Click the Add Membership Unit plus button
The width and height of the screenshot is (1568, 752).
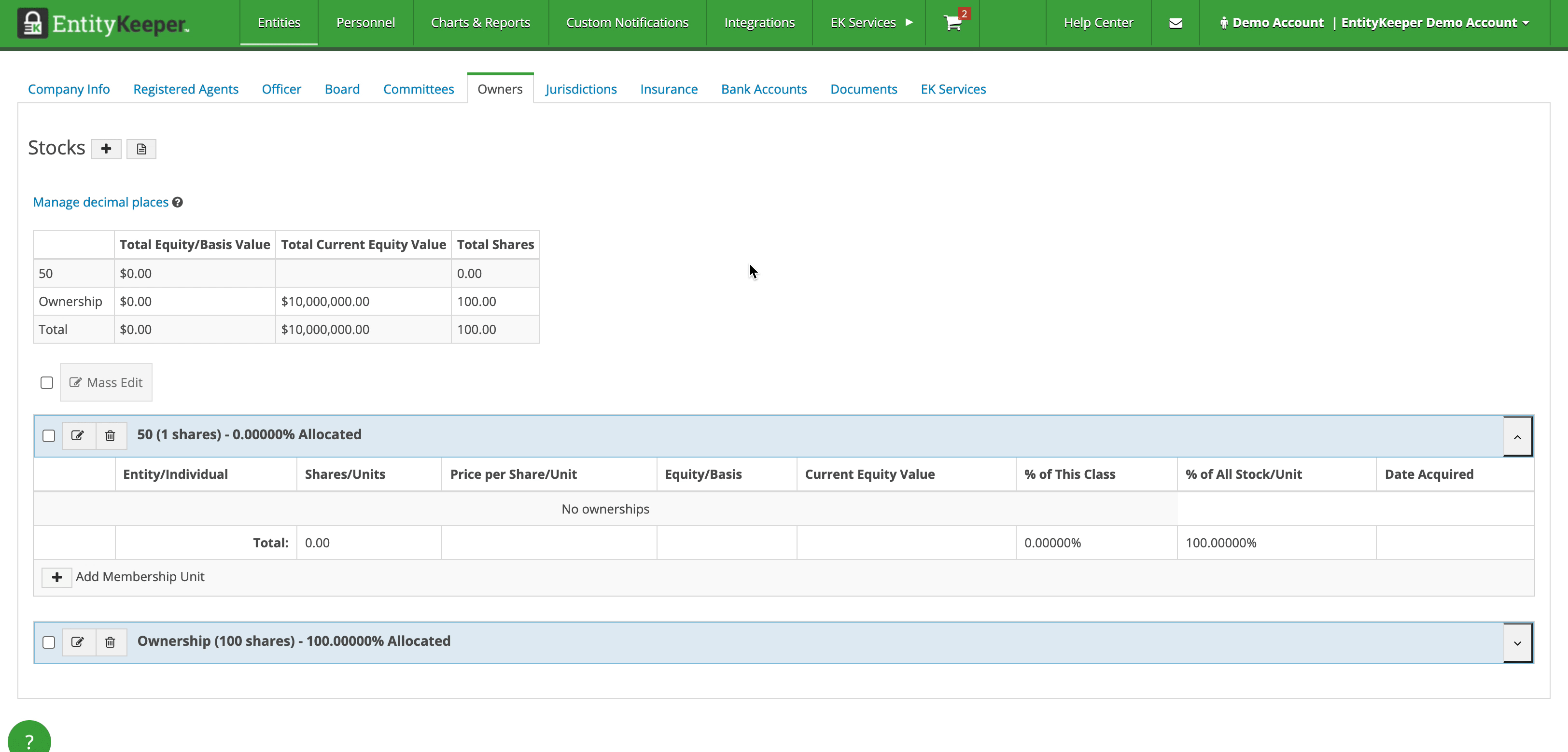pos(56,577)
